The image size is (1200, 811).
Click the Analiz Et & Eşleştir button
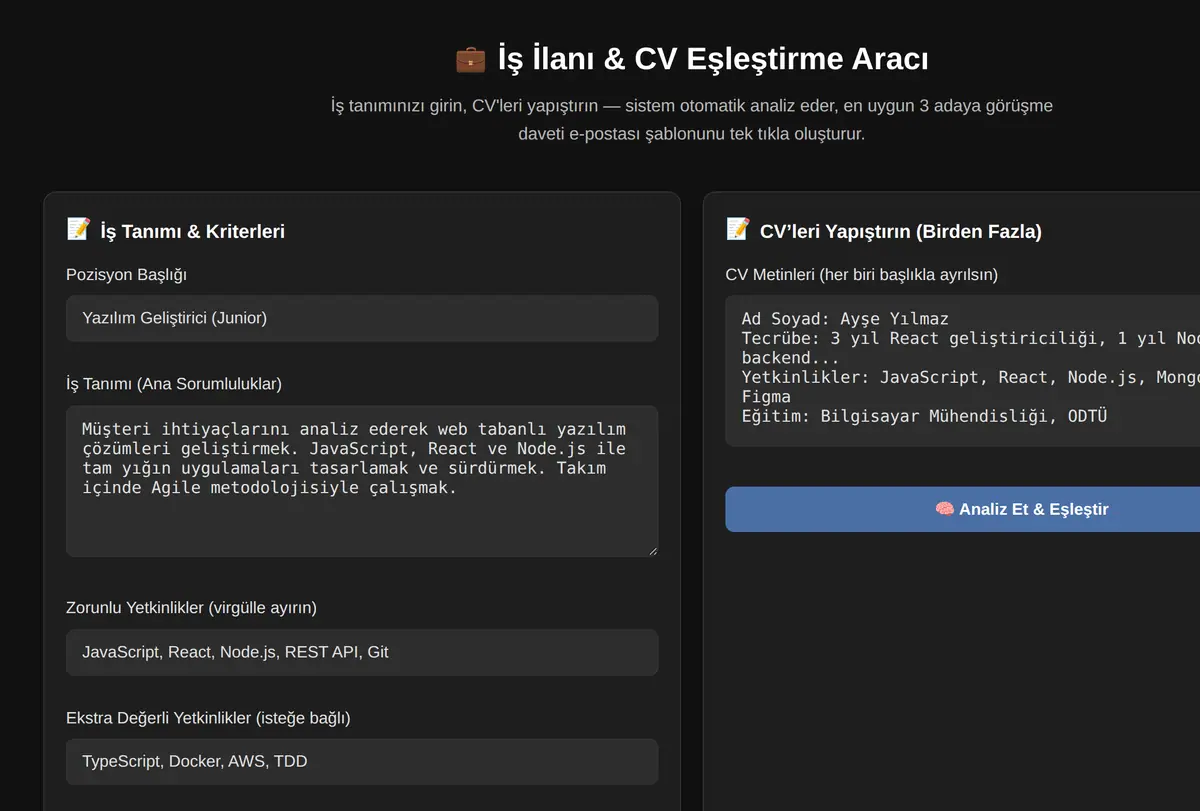pyautogui.click(x=963, y=509)
